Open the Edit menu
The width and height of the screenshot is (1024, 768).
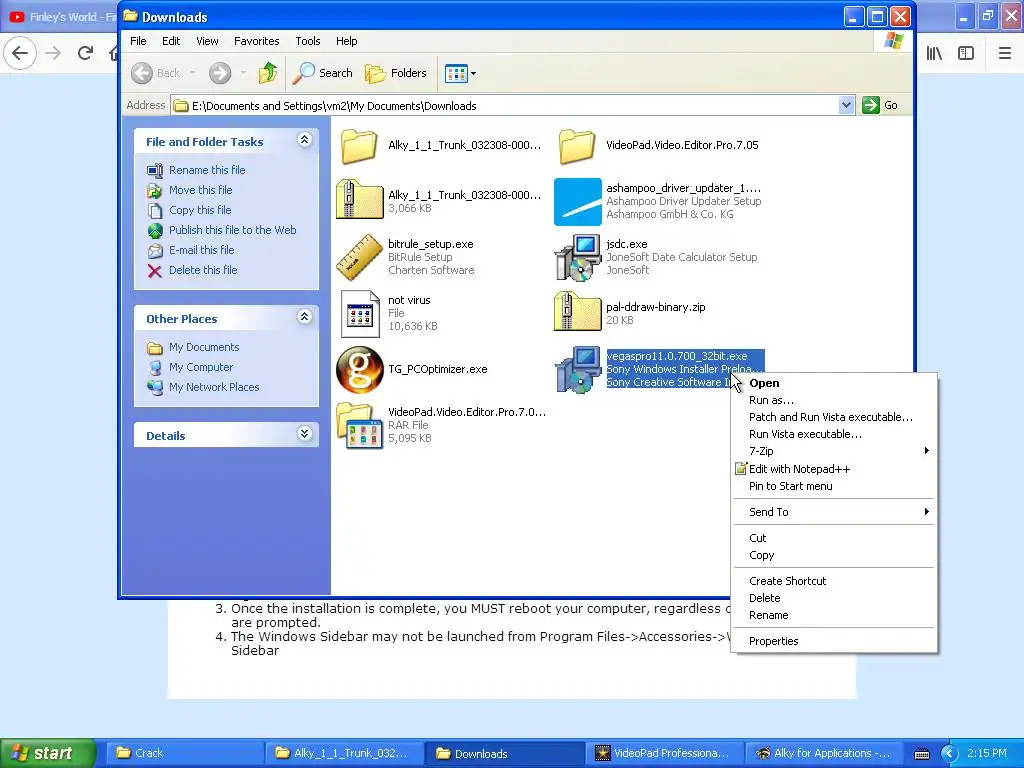point(171,41)
